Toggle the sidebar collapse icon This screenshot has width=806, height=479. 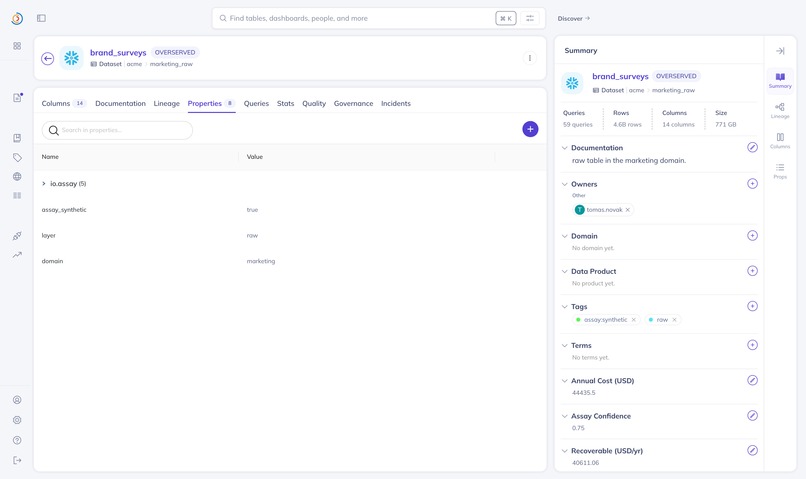click(x=41, y=19)
